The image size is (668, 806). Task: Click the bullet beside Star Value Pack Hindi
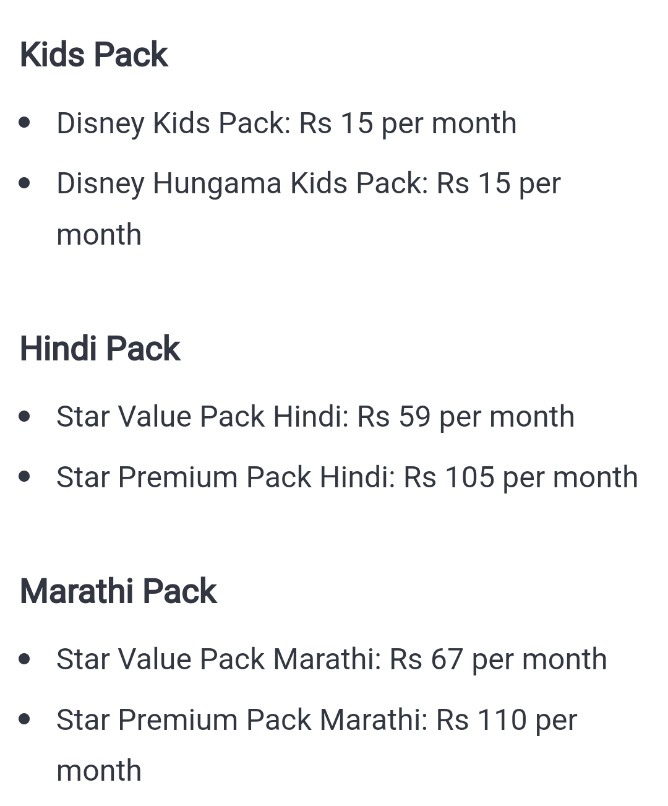[x=25, y=417]
